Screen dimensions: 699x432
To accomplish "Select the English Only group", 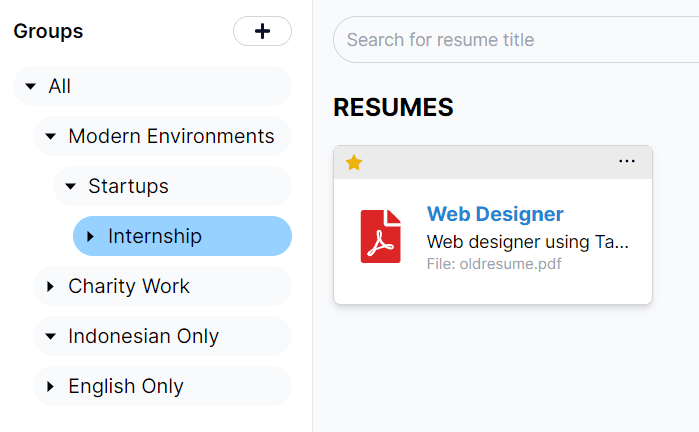I will pyautogui.click(x=162, y=386).
